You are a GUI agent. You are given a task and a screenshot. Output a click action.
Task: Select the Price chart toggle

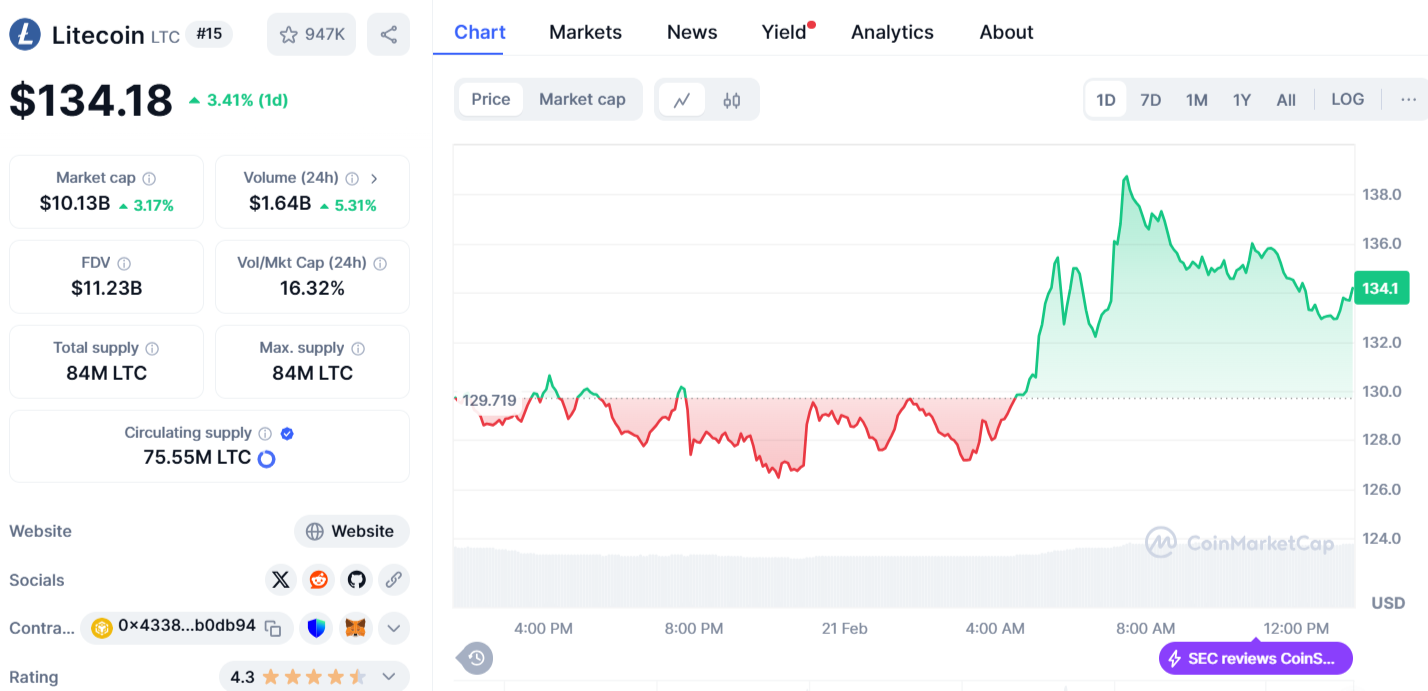[x=491, y=99]
